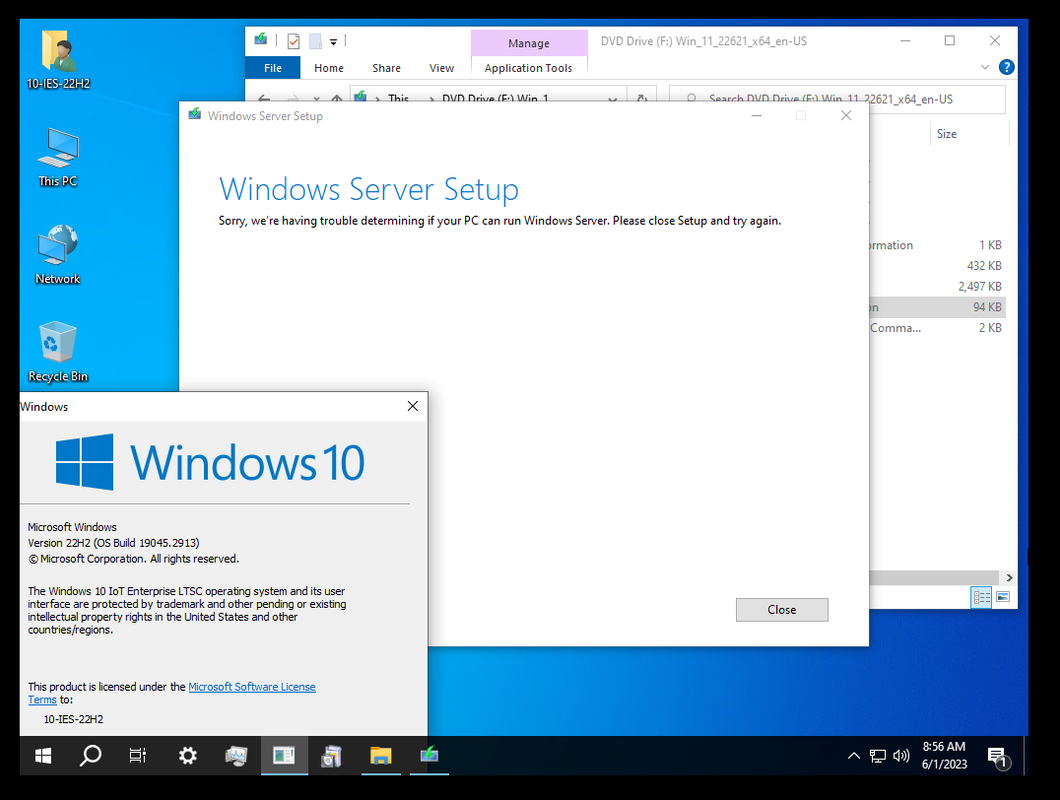Open the monitor chart taskbar icon
The height and width of the screenshot is (800, 1060).
point(236,755)
